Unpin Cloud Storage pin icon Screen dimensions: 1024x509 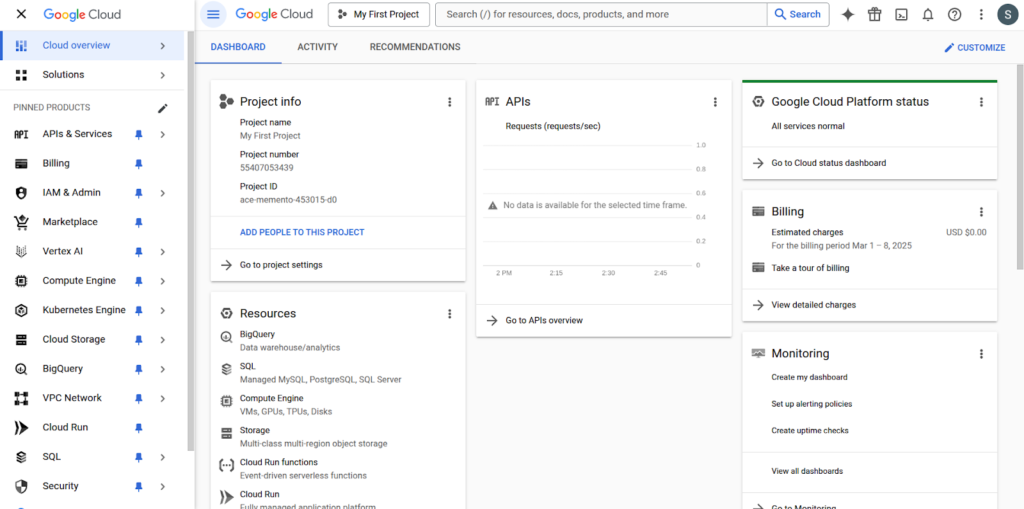click(x=138, y=340)
